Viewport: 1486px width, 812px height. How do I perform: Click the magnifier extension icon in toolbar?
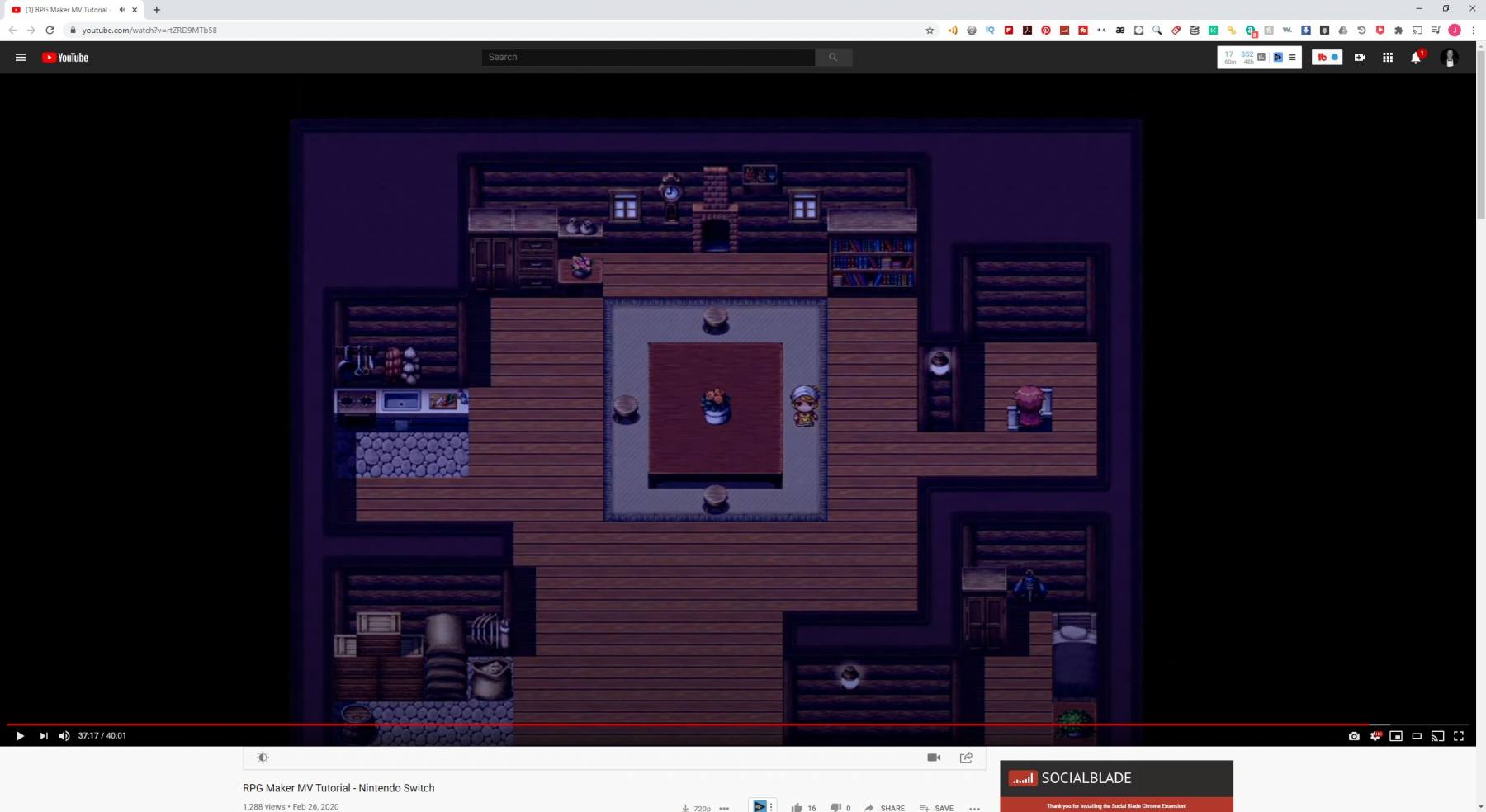[x=1157, y=31]
